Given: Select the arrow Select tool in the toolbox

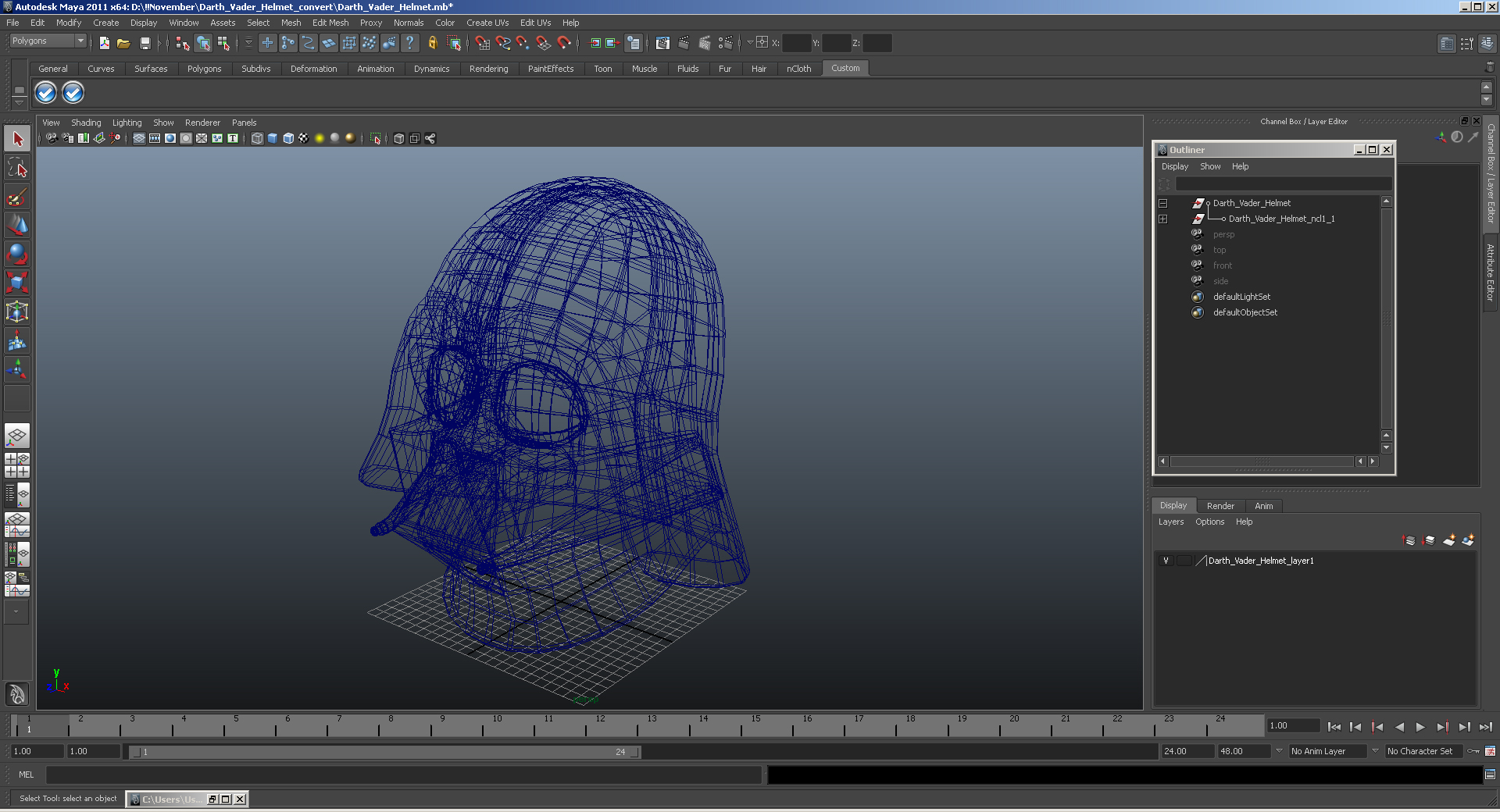Looking at the screenshot, I should [17, 139].
